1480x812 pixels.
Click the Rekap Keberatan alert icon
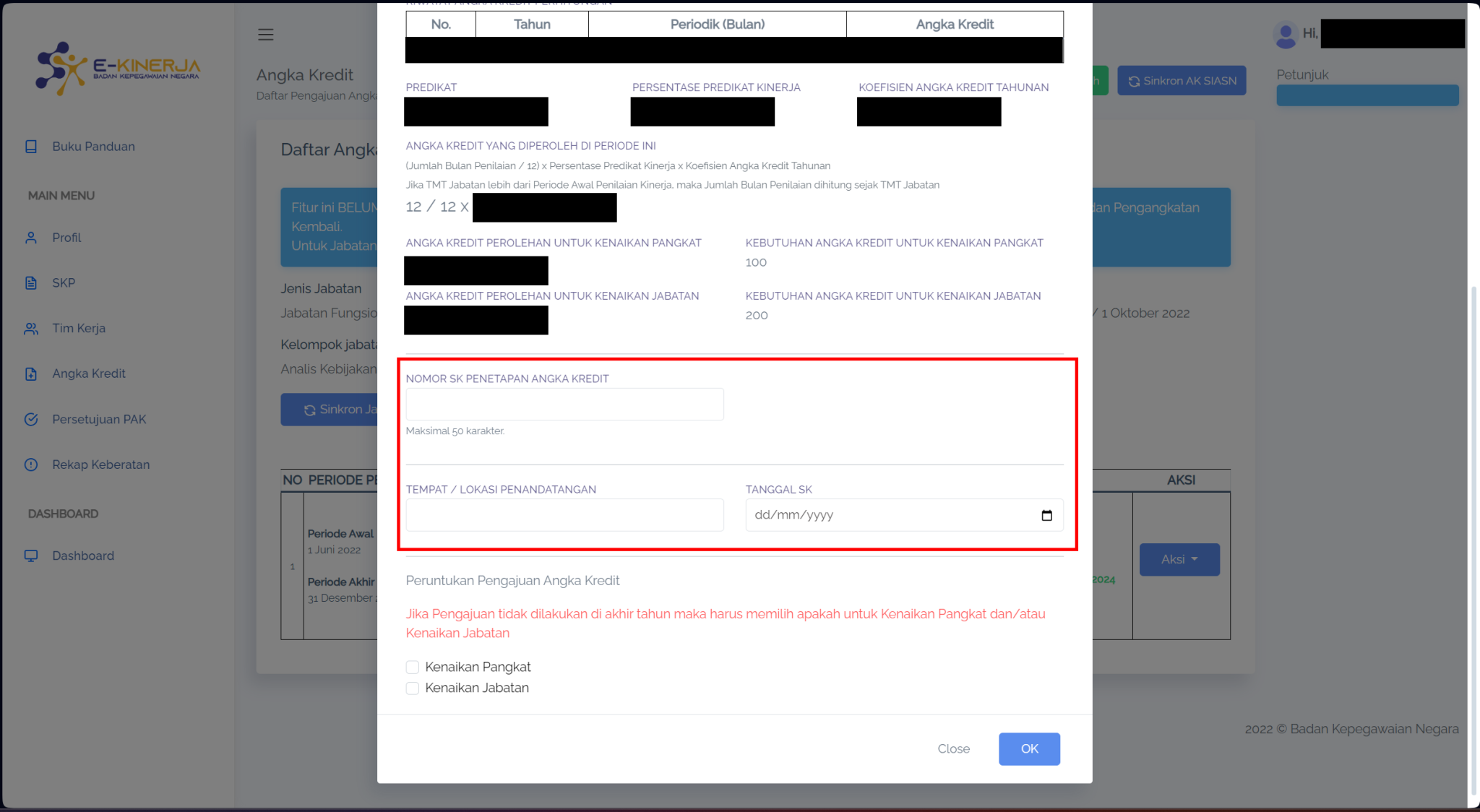coord(31,465)
